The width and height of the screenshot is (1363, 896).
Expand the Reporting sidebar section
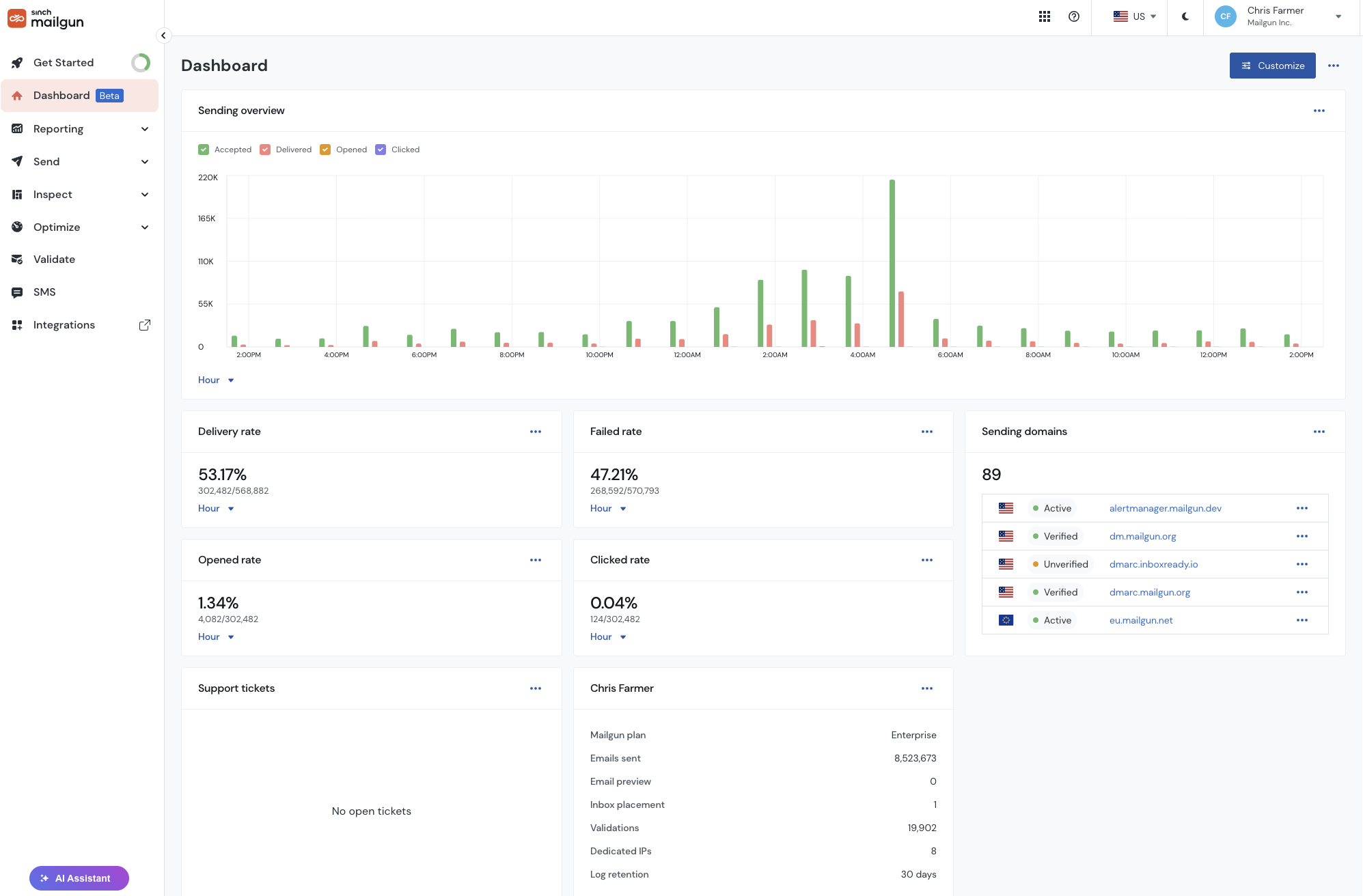(80, 129)
